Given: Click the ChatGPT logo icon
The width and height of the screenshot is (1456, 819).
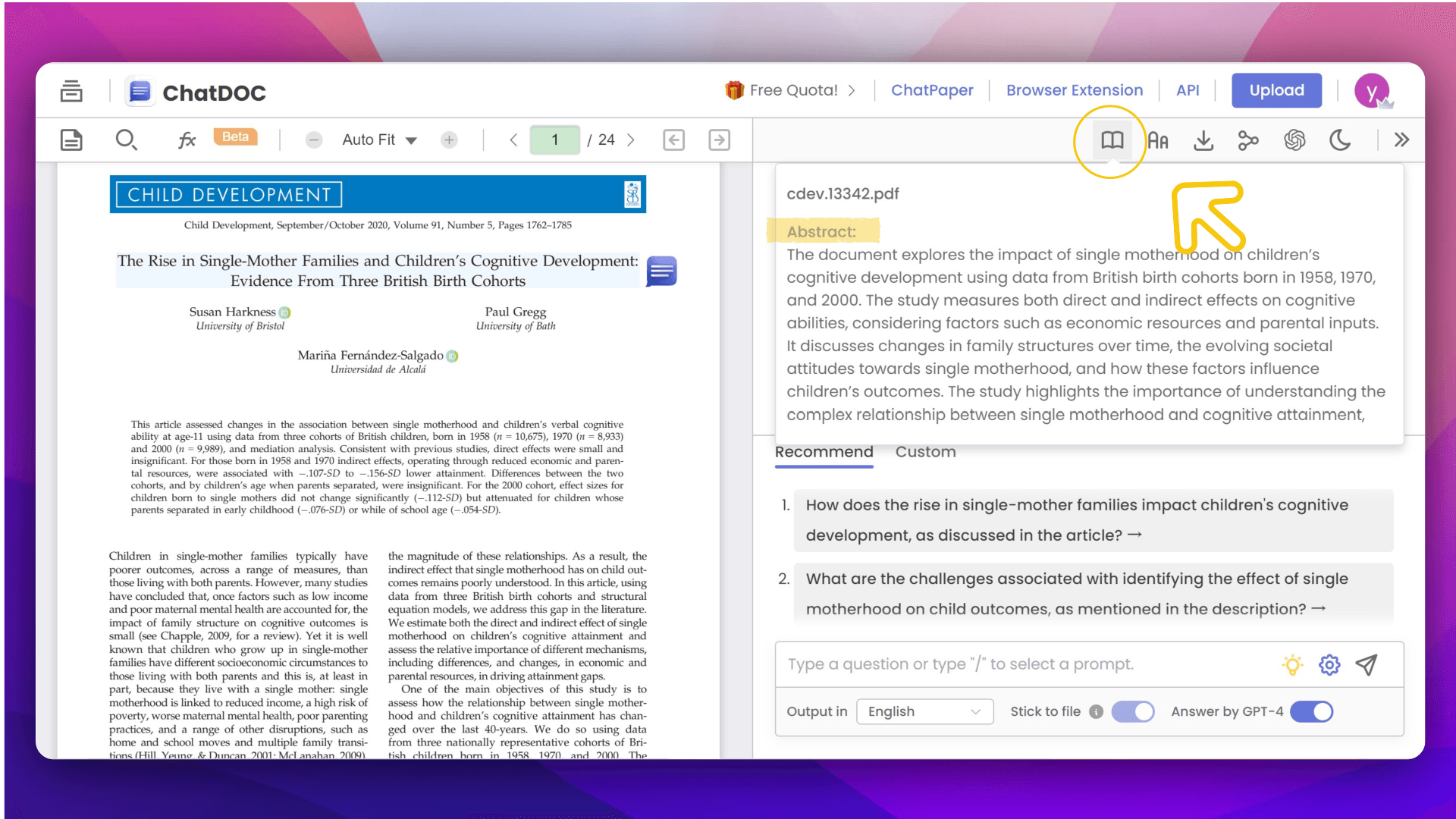Looking at the screenshot, I should pos(1294,140).
